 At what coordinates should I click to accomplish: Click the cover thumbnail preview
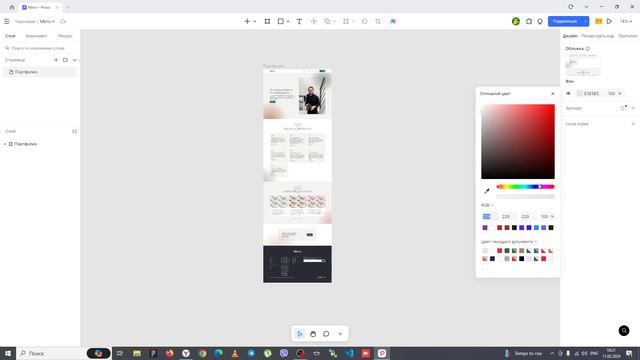pos(583,64)
